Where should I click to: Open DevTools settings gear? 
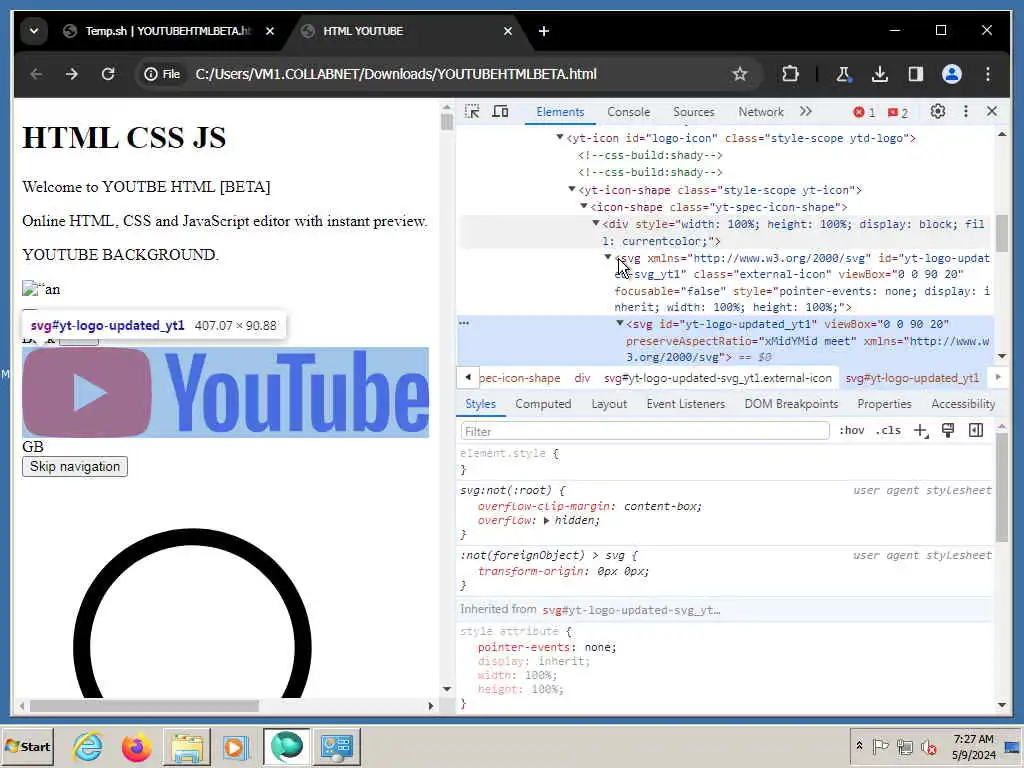click(938, 112)
